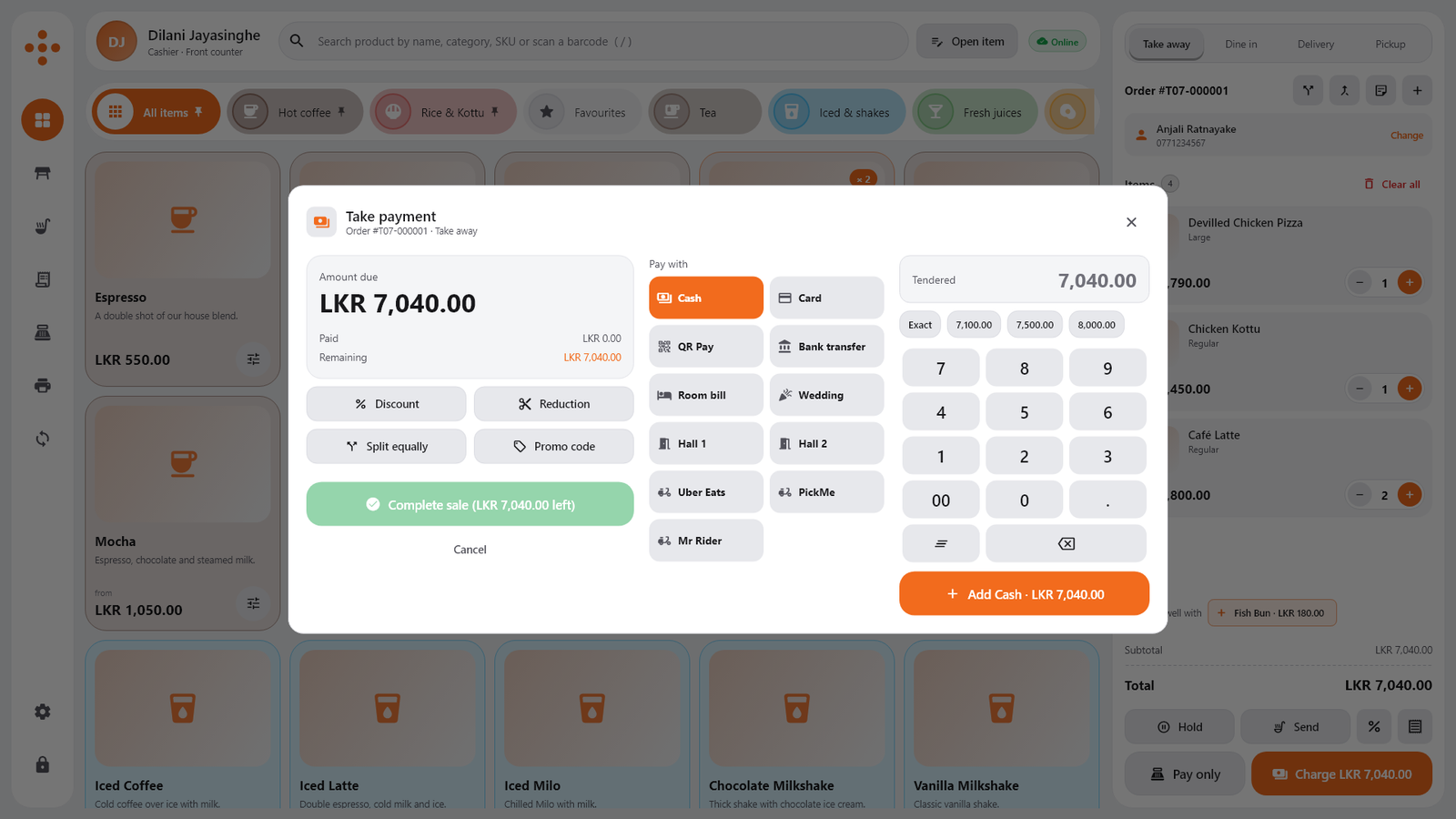Select quick amount 8,000.00
Viewport: 1456px width, 819px height.
[1097, 325]
